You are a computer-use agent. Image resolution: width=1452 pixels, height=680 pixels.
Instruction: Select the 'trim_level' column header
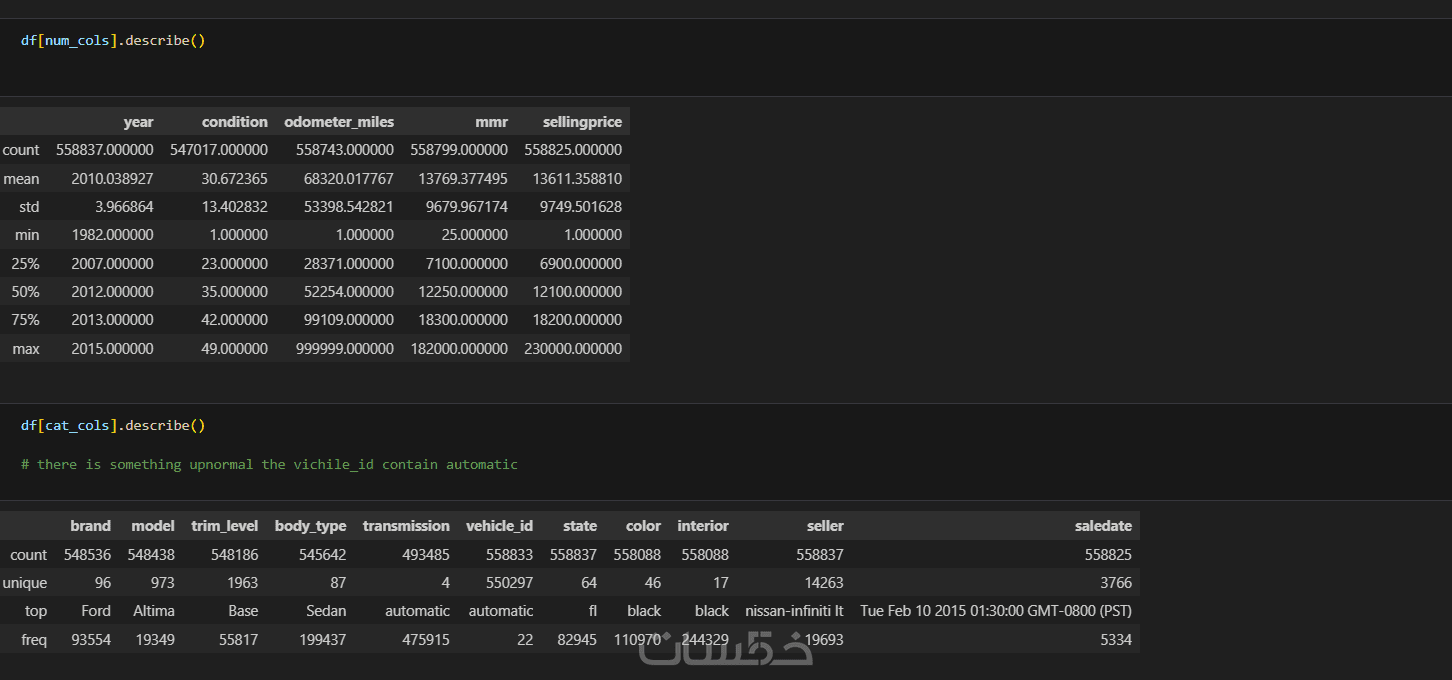[x=225, y=526]
